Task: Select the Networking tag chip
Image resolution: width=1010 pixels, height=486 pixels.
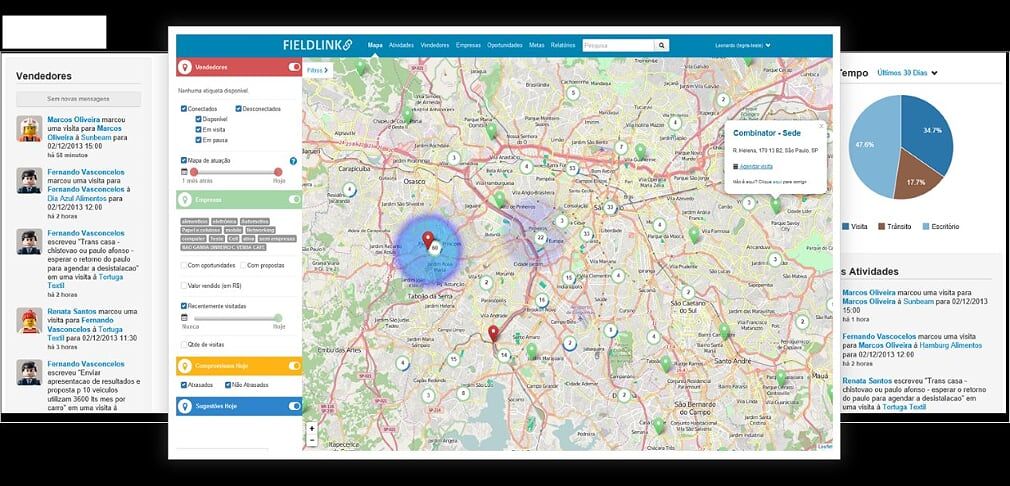Action: (260, 230)
